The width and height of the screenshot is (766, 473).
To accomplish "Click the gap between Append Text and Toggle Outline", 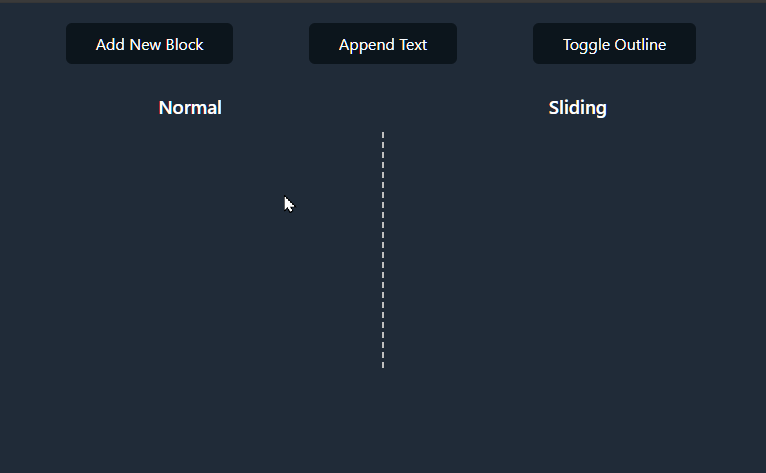I will 495,43.
